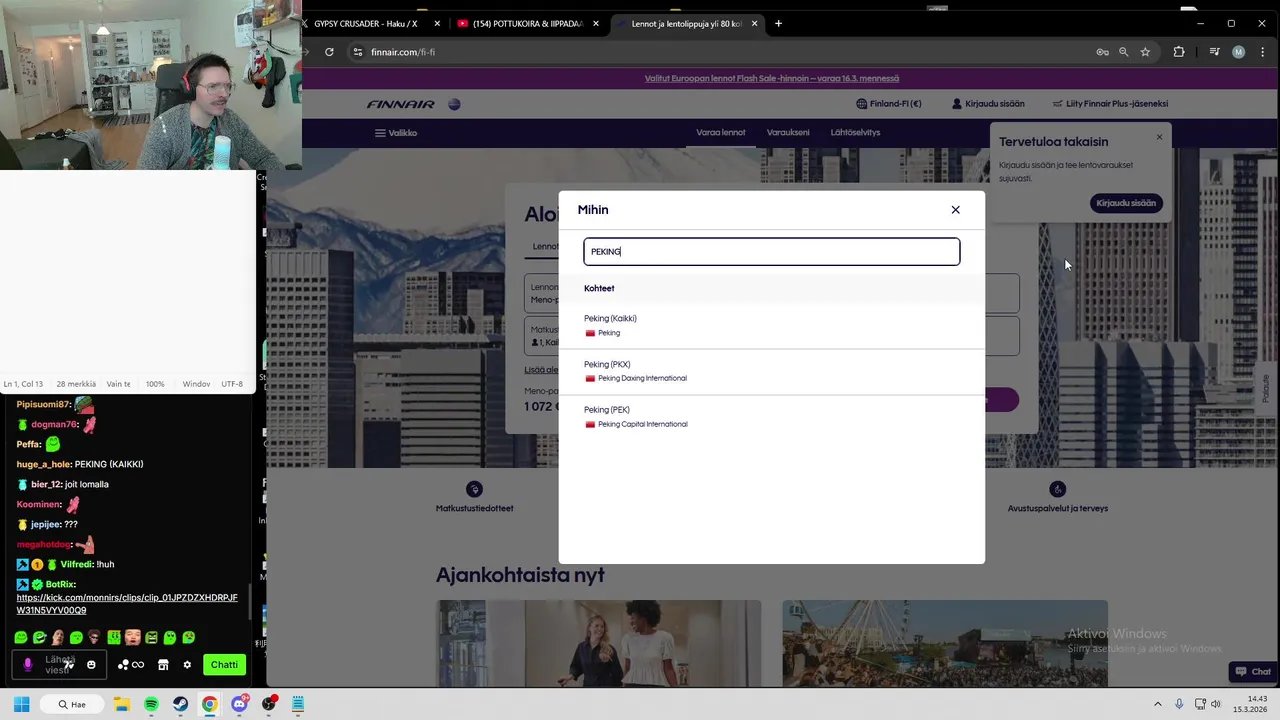Viewport: 1280px width, 720px height.
Task: Click first green smiley emote in quick bar
Action: [x=21, y=637]
